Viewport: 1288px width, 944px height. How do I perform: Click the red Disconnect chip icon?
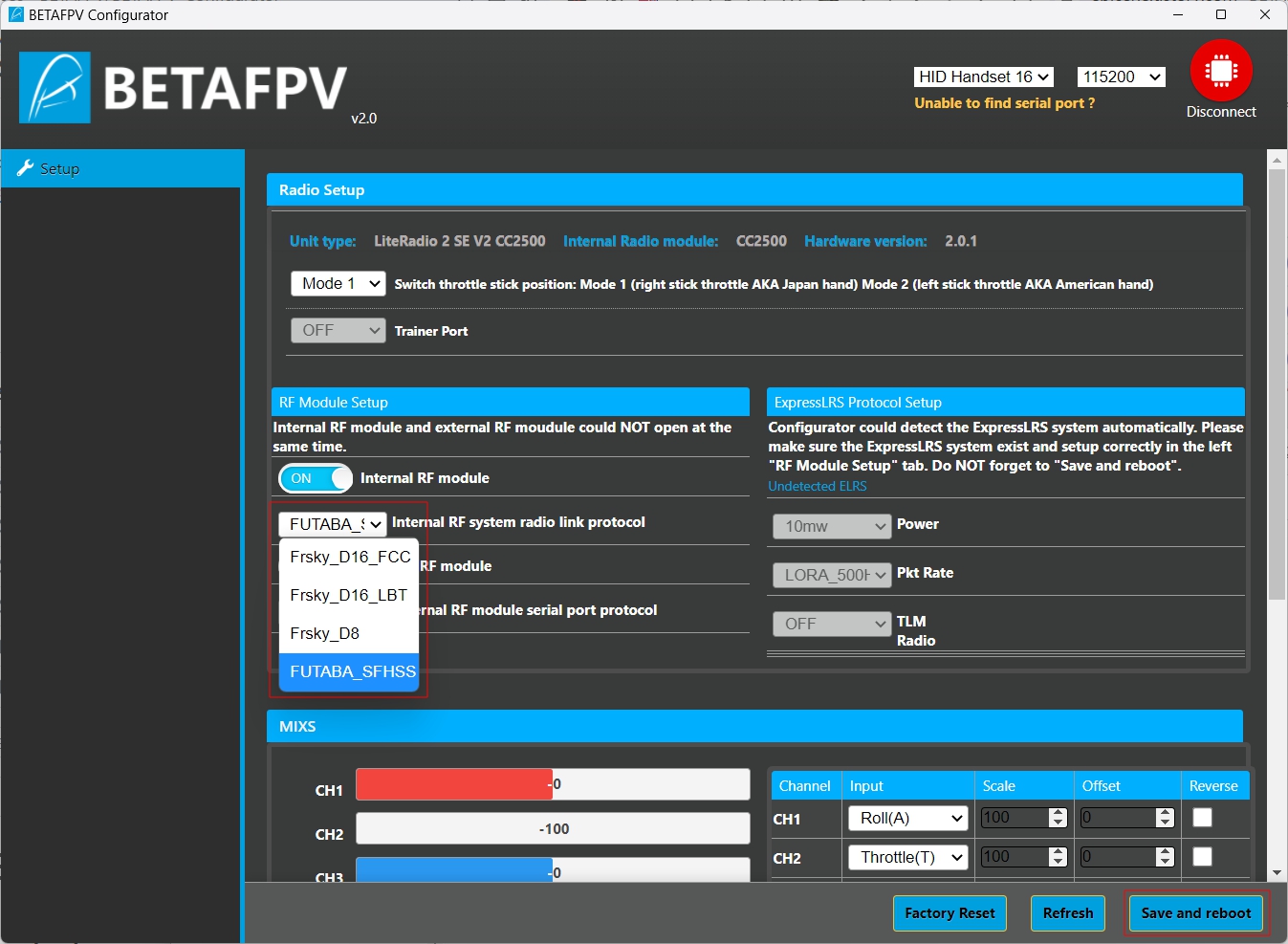[1221, 71]
